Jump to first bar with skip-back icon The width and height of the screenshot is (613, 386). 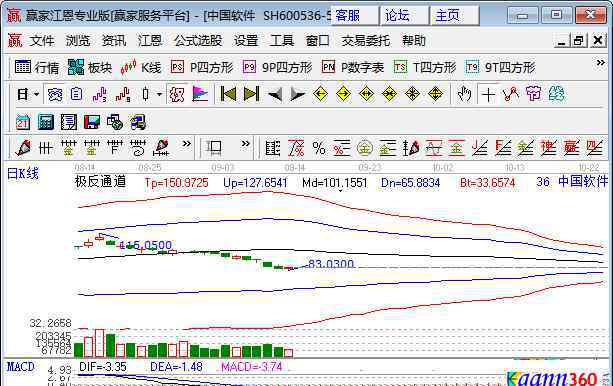click(228, 94)
